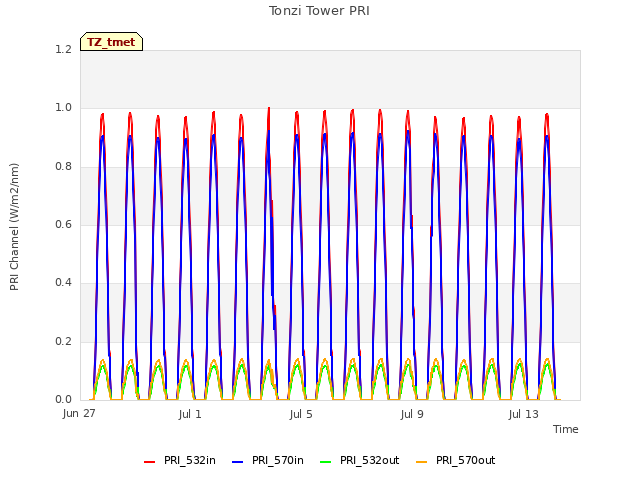Click the orange PRI_570out legend swatch
Screen dimensions: 640x480
pos(422,462)
